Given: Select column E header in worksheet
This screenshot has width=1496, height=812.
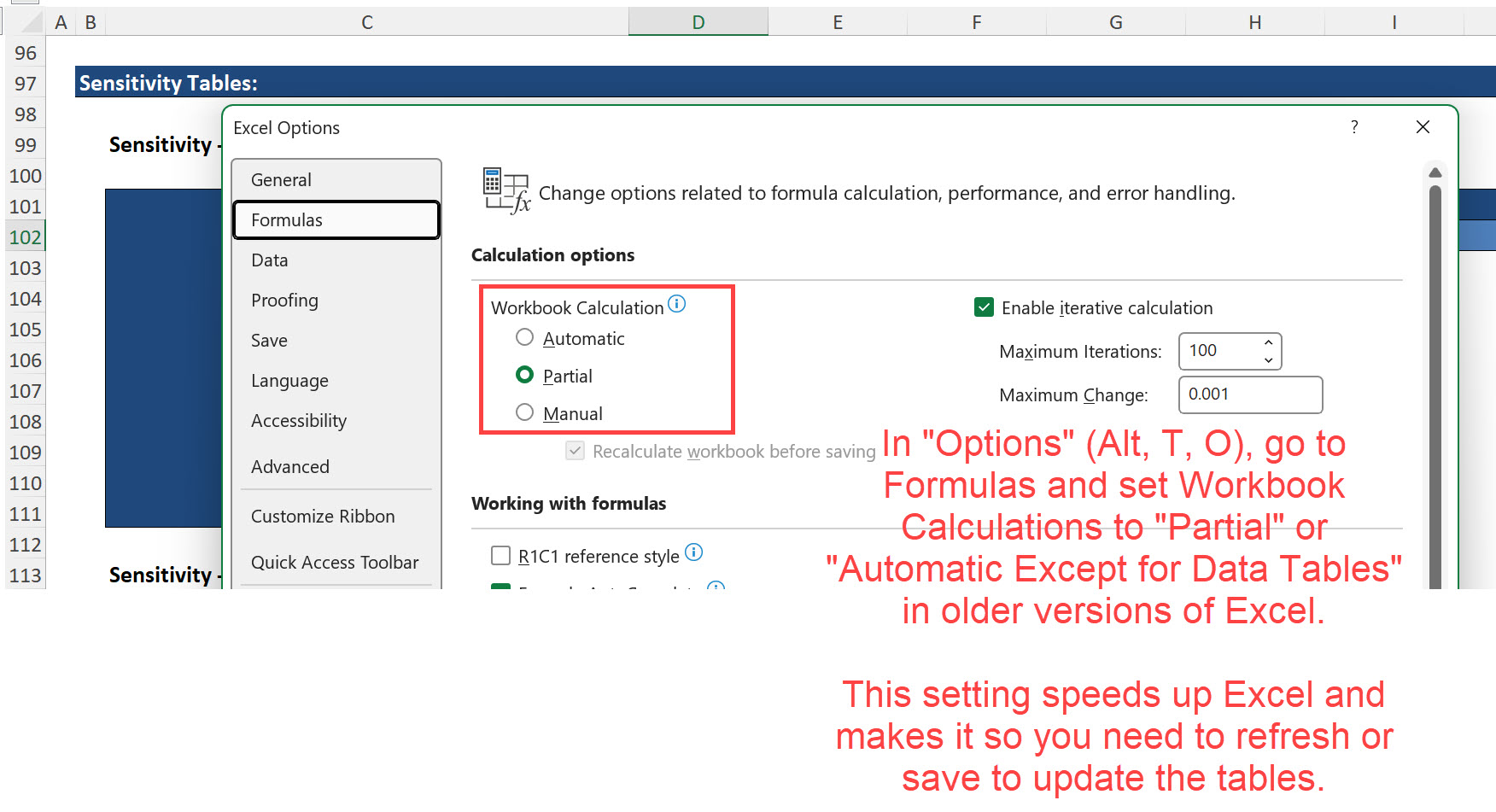Looking at the screenshot, I should click(838, 22).
